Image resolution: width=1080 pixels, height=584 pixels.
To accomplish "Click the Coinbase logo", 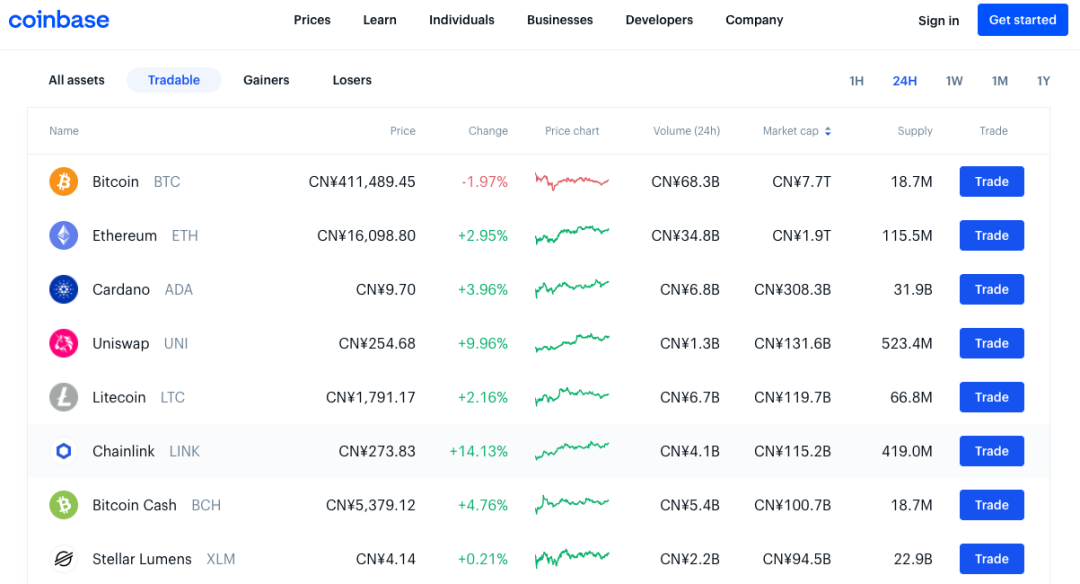I will [59, 20].
